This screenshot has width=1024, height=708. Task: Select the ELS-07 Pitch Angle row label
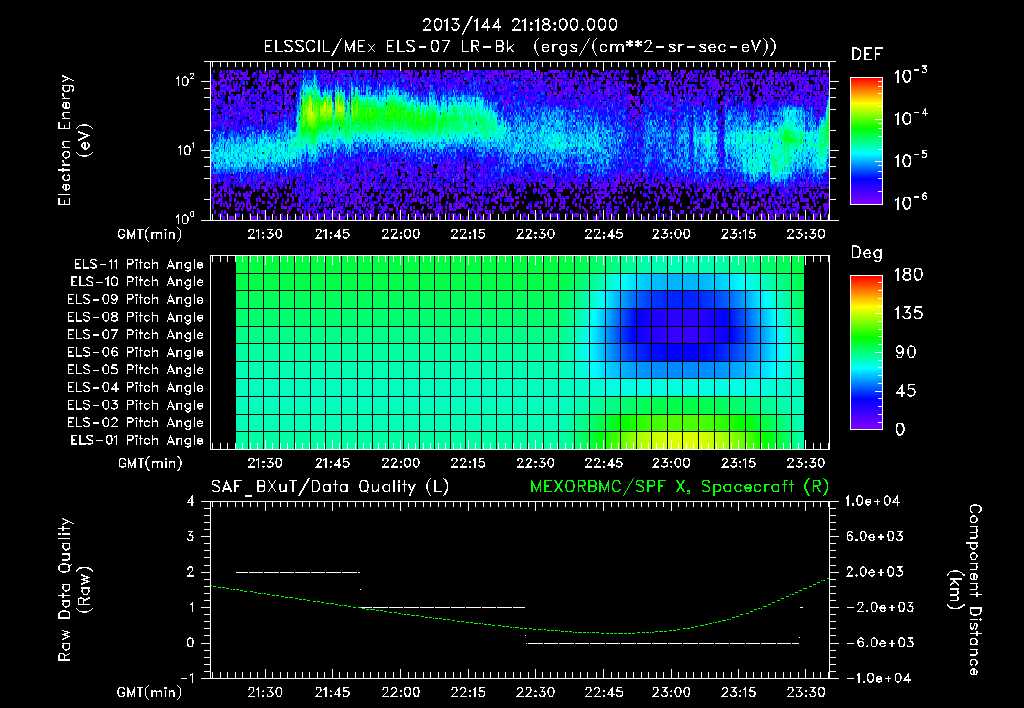[x=136, y=335]
